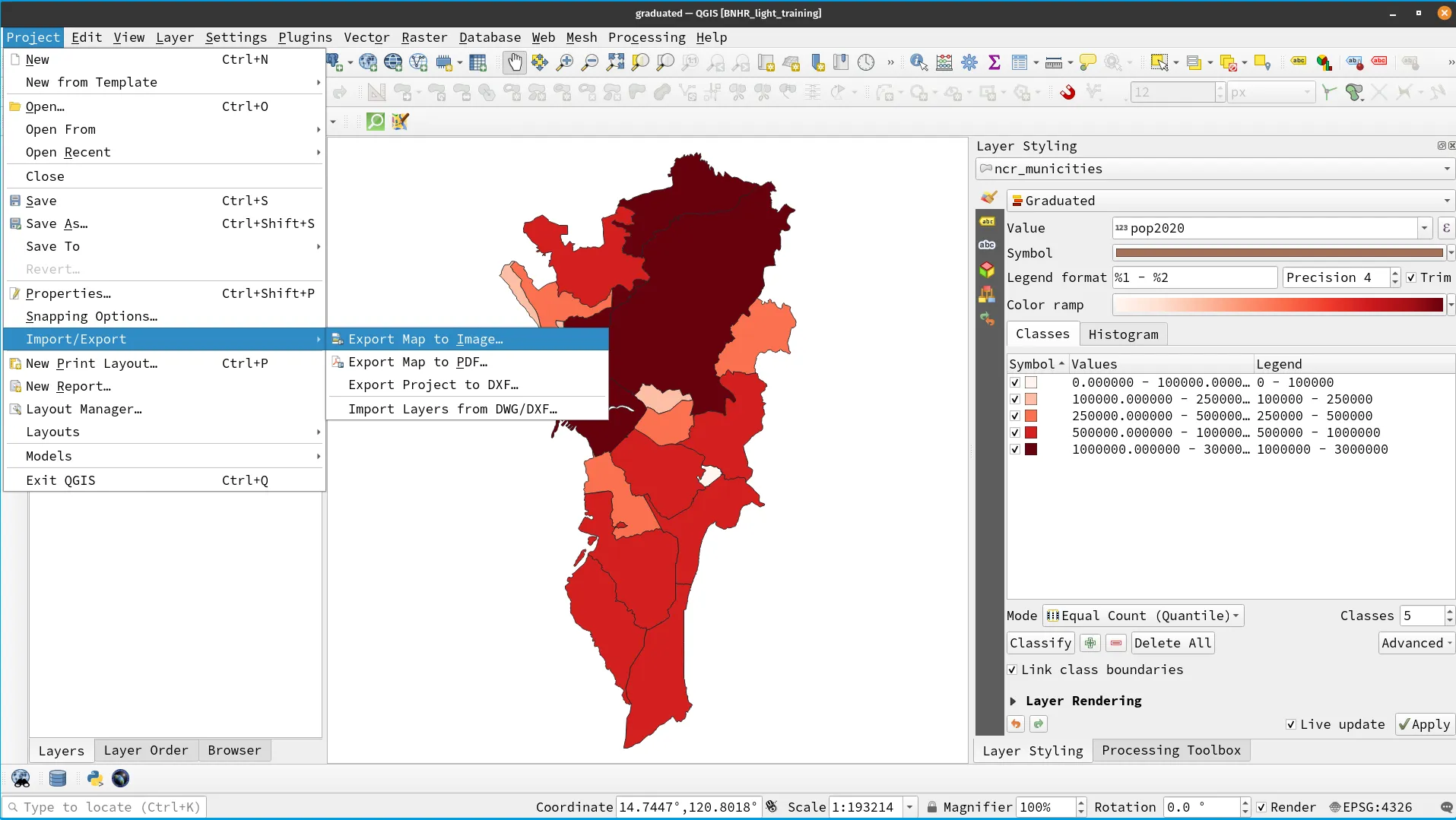Toggle the Live update option

click(x=1290, y=723)
